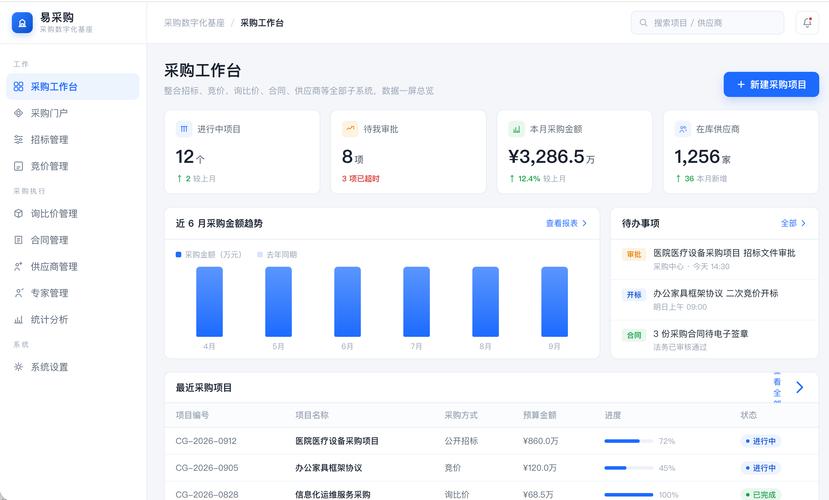Focus the 搜索项目 / 供应商 search field
Screen dimensions: 829x500
click(x=707, y=23)
